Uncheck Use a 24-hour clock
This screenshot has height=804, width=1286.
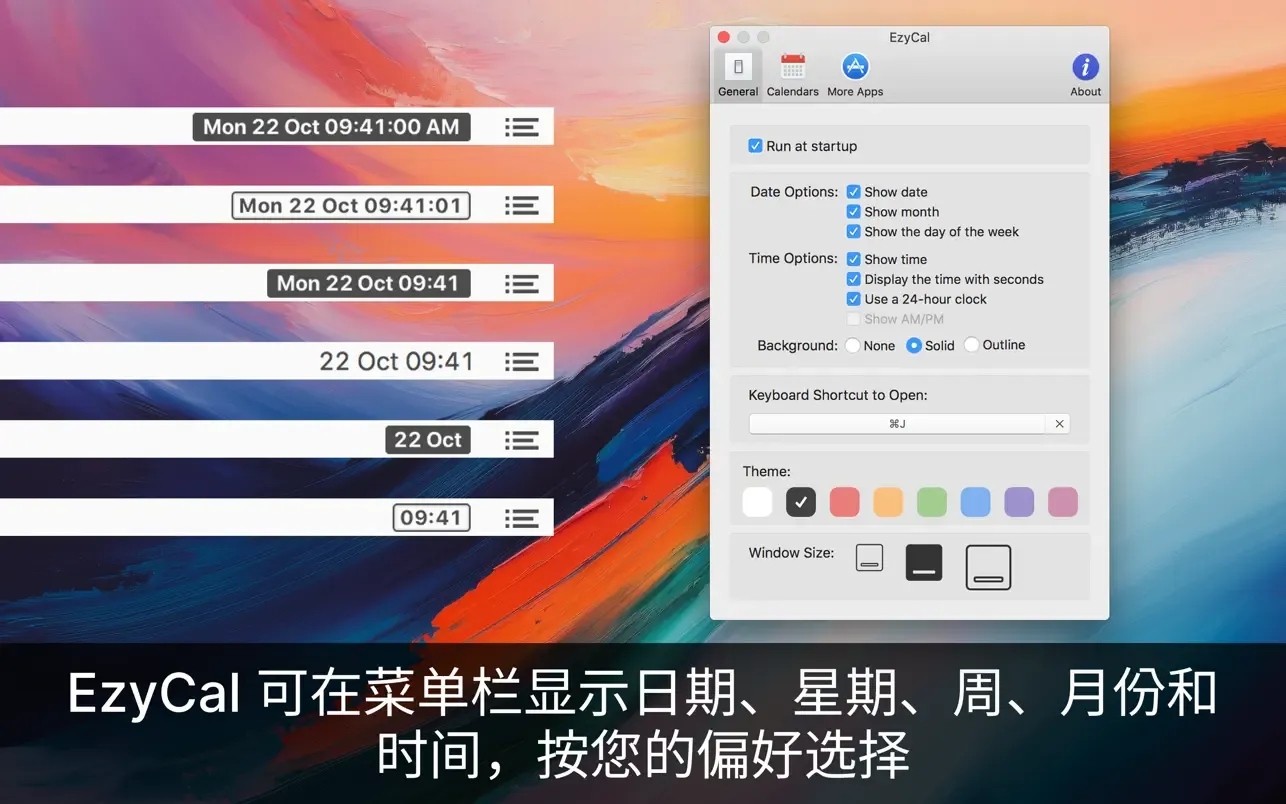pyautogui.click(x=853, y=299)
